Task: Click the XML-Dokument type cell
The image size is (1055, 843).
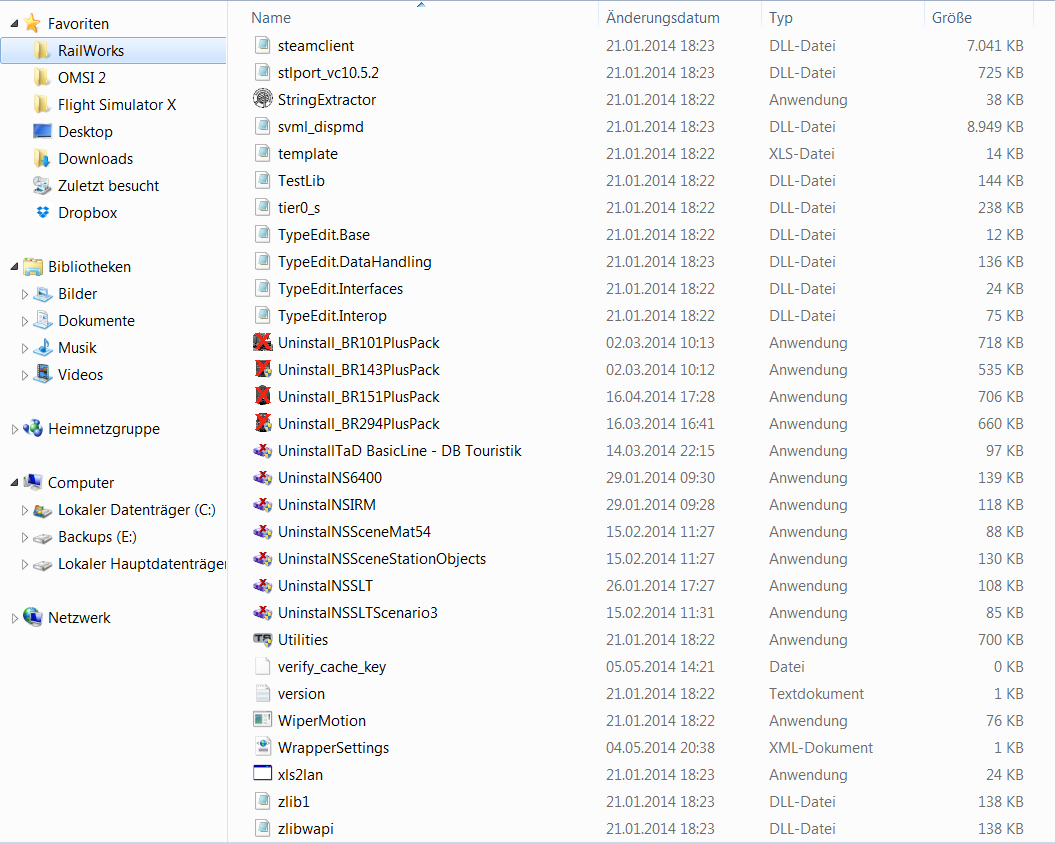Action: click(821, 747)
